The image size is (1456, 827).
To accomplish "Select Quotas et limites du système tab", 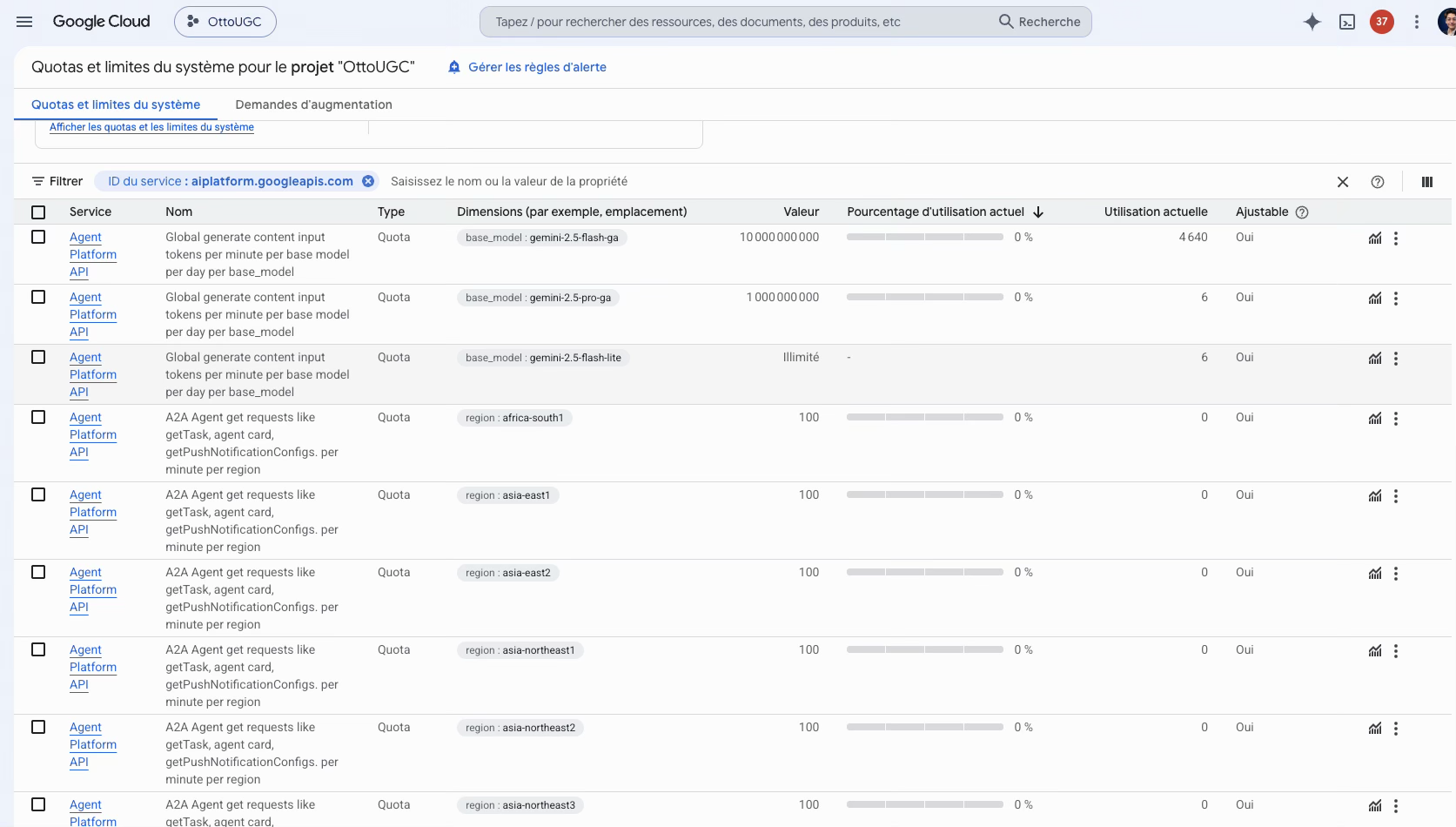I will pos(116,104).
